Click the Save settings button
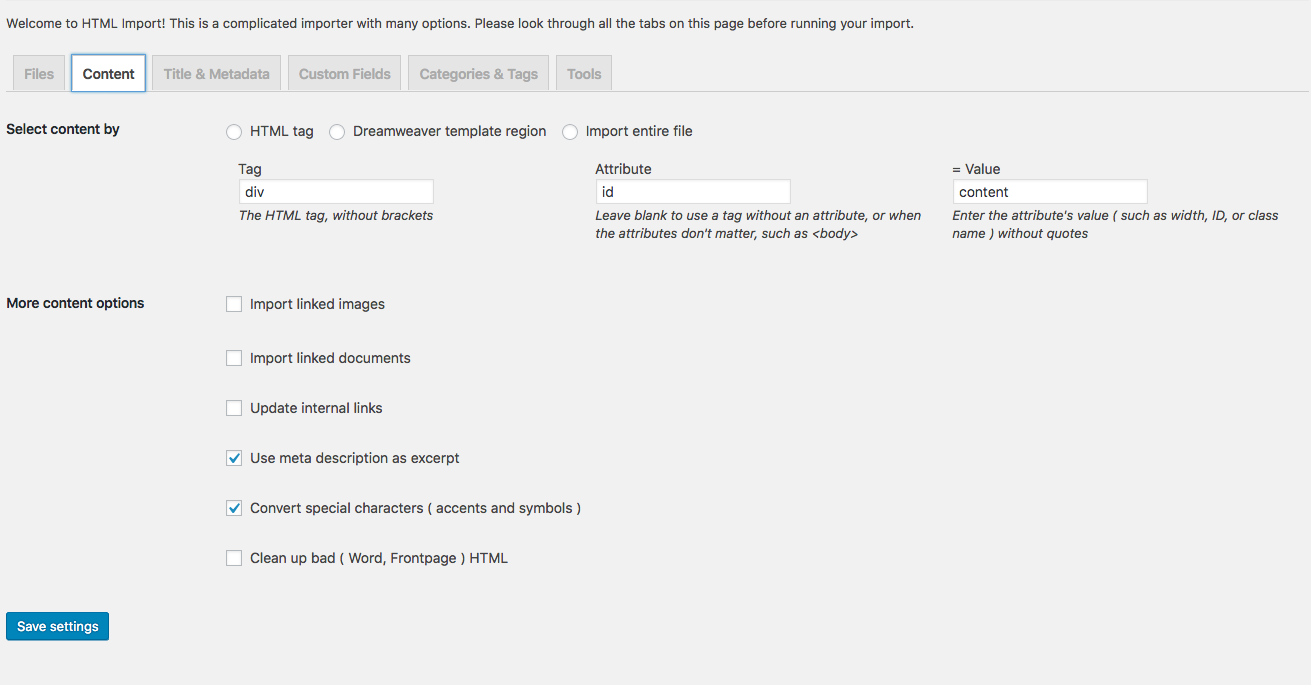Viewport: 1311px width, 685px height. pyautogui.click(x=58, y=626)
